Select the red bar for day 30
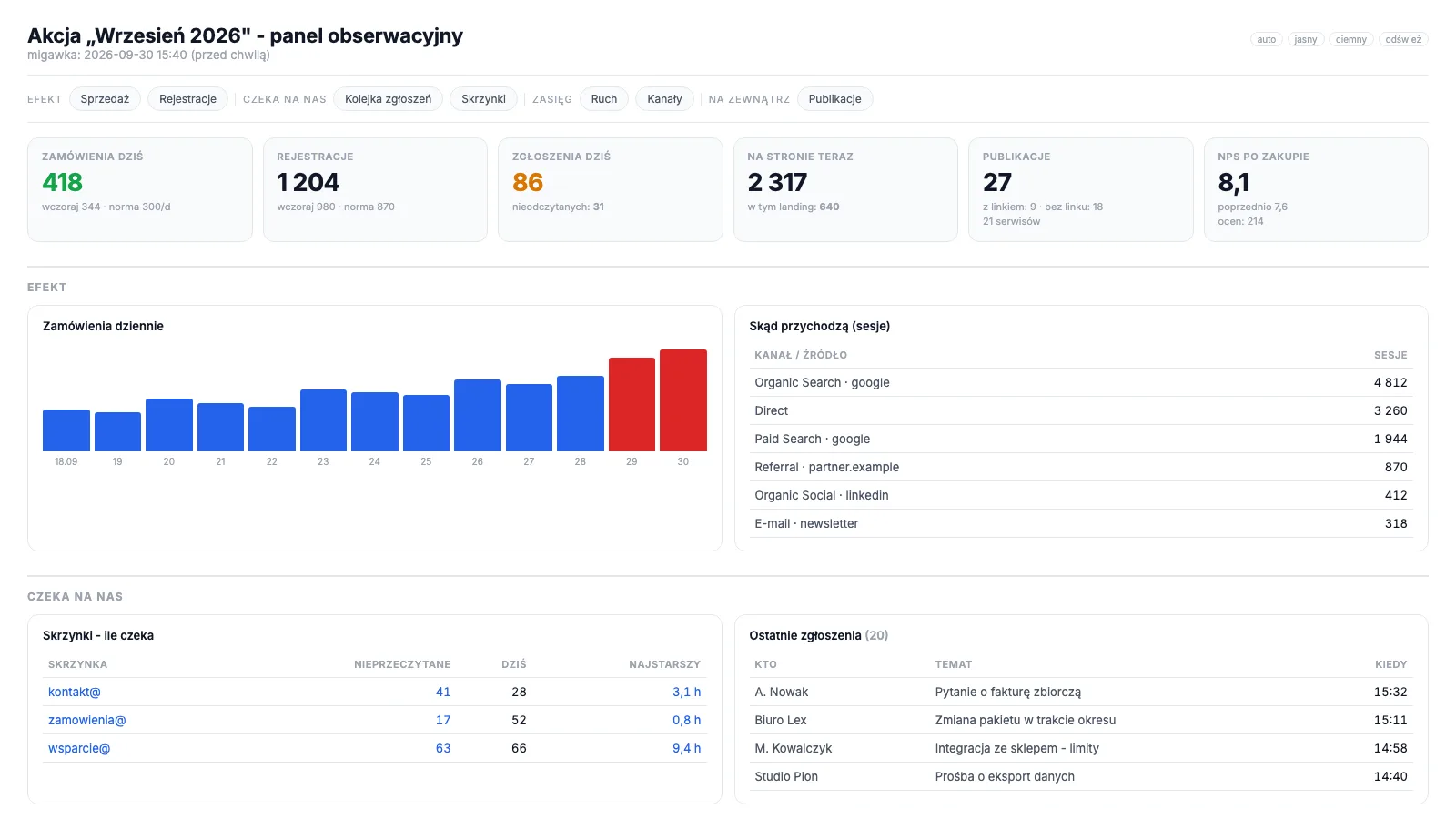This screenshot has height=819, width=1456. [683, 400]
